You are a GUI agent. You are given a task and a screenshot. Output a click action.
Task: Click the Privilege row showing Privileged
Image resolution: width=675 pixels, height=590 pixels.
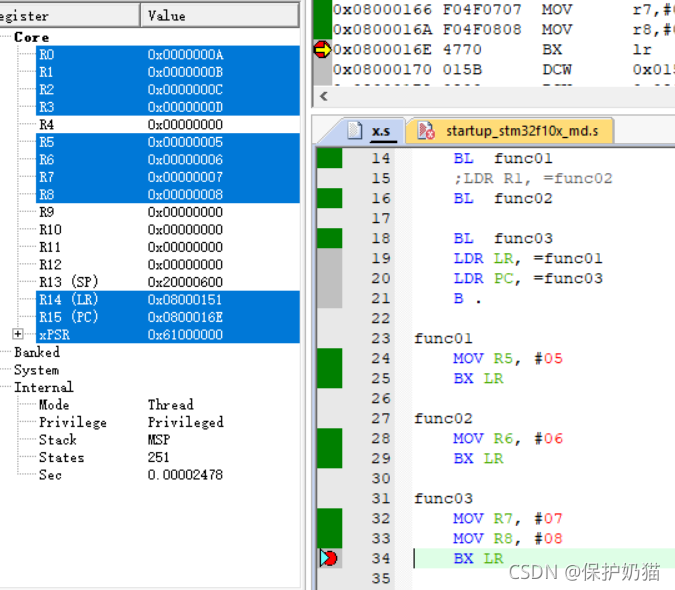pyautogui.click(x=131, y=422)
